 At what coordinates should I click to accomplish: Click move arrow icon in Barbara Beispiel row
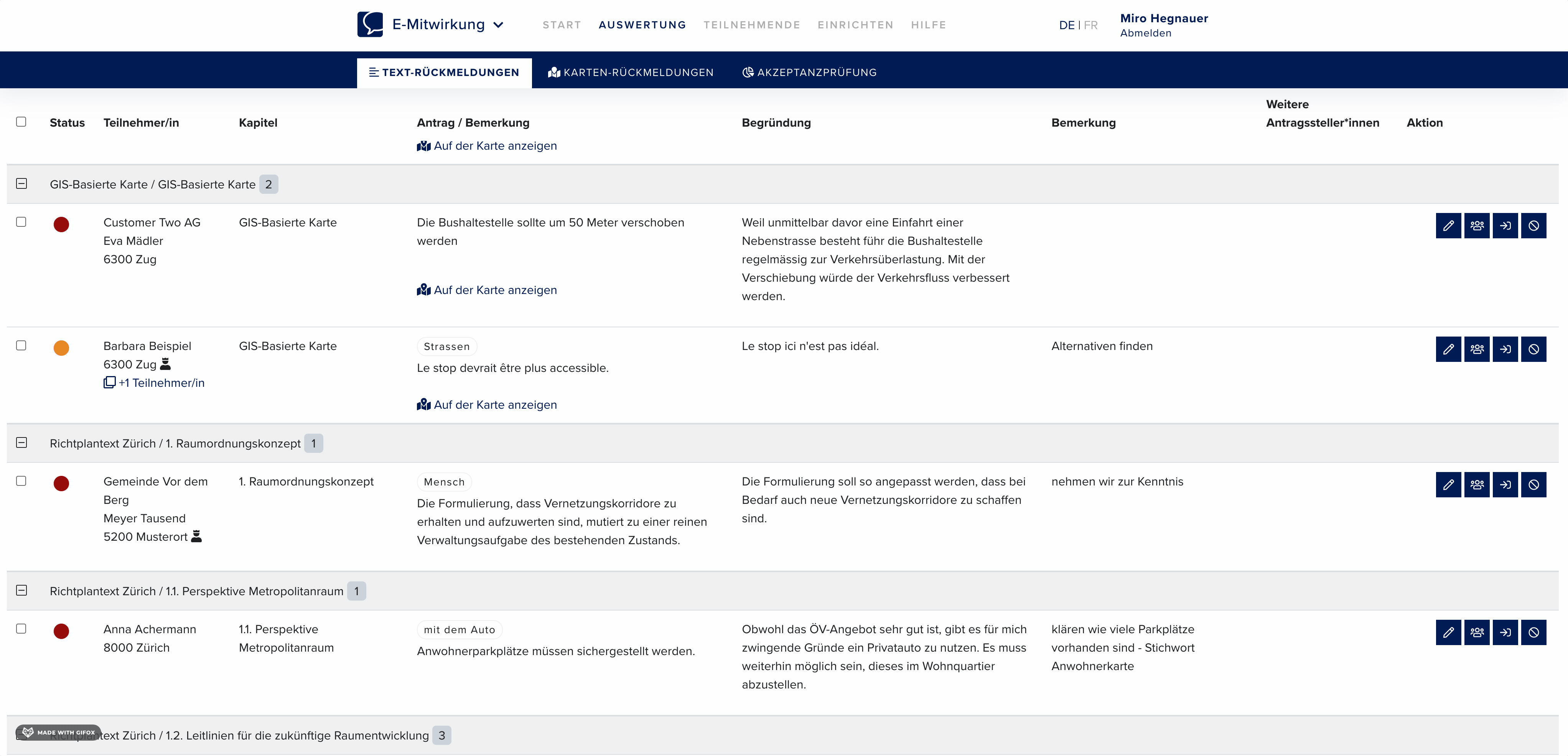(1505, 349)
